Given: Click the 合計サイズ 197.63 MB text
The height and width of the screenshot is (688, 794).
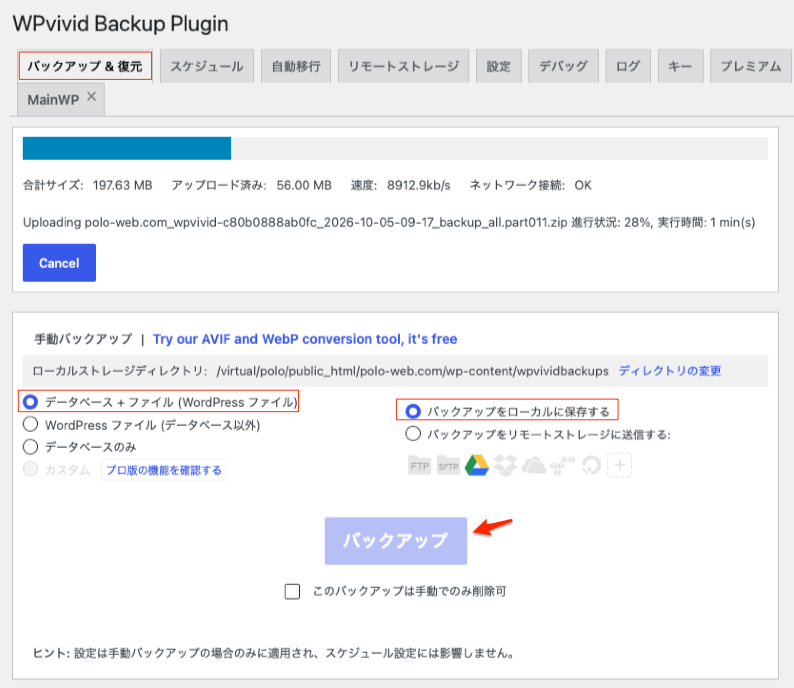Looking at the screenshot, I should click(x=88, y=185).
